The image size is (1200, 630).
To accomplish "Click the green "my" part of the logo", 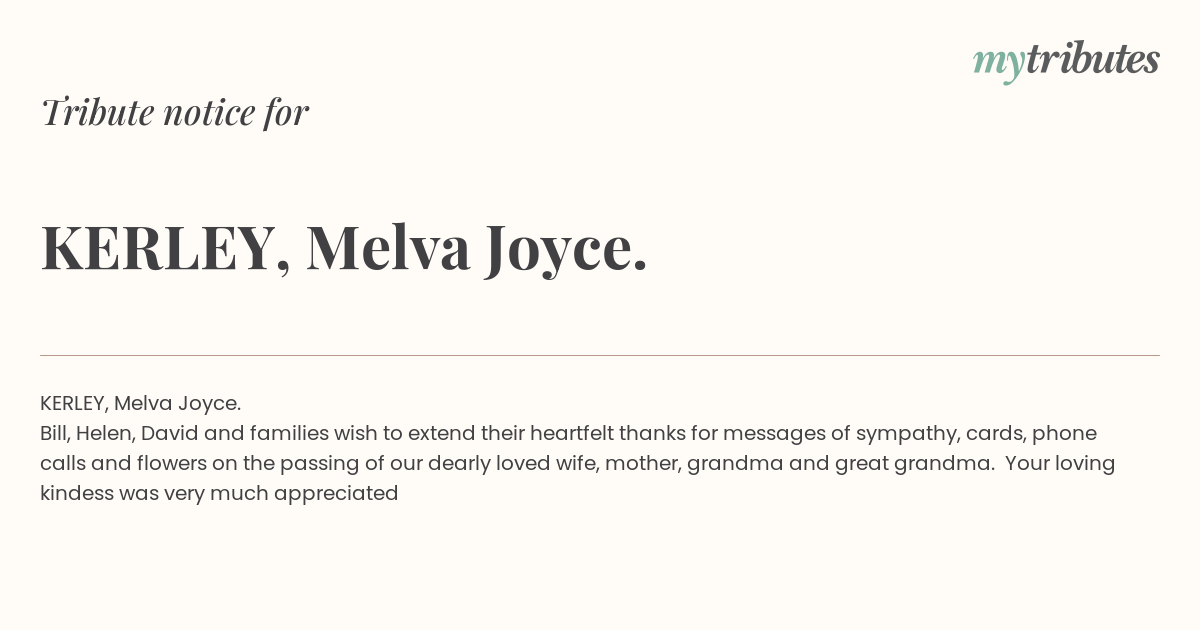I will click(x=999, y=65).
